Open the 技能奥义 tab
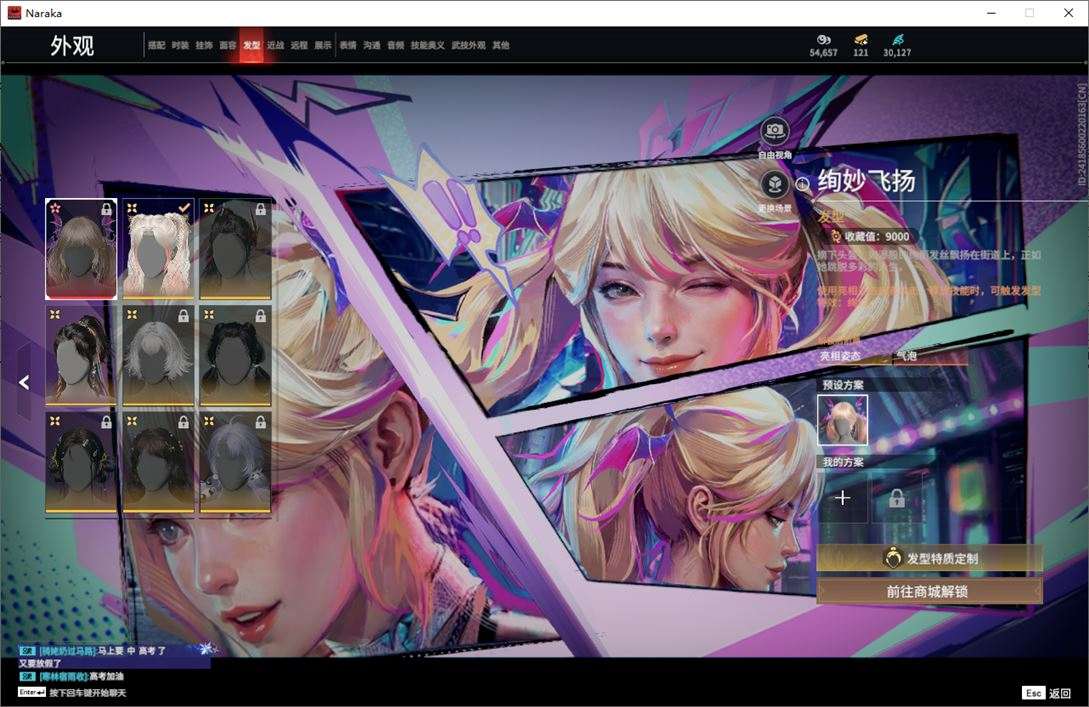This screenshot has width=1089, height=707. point(427,45)
